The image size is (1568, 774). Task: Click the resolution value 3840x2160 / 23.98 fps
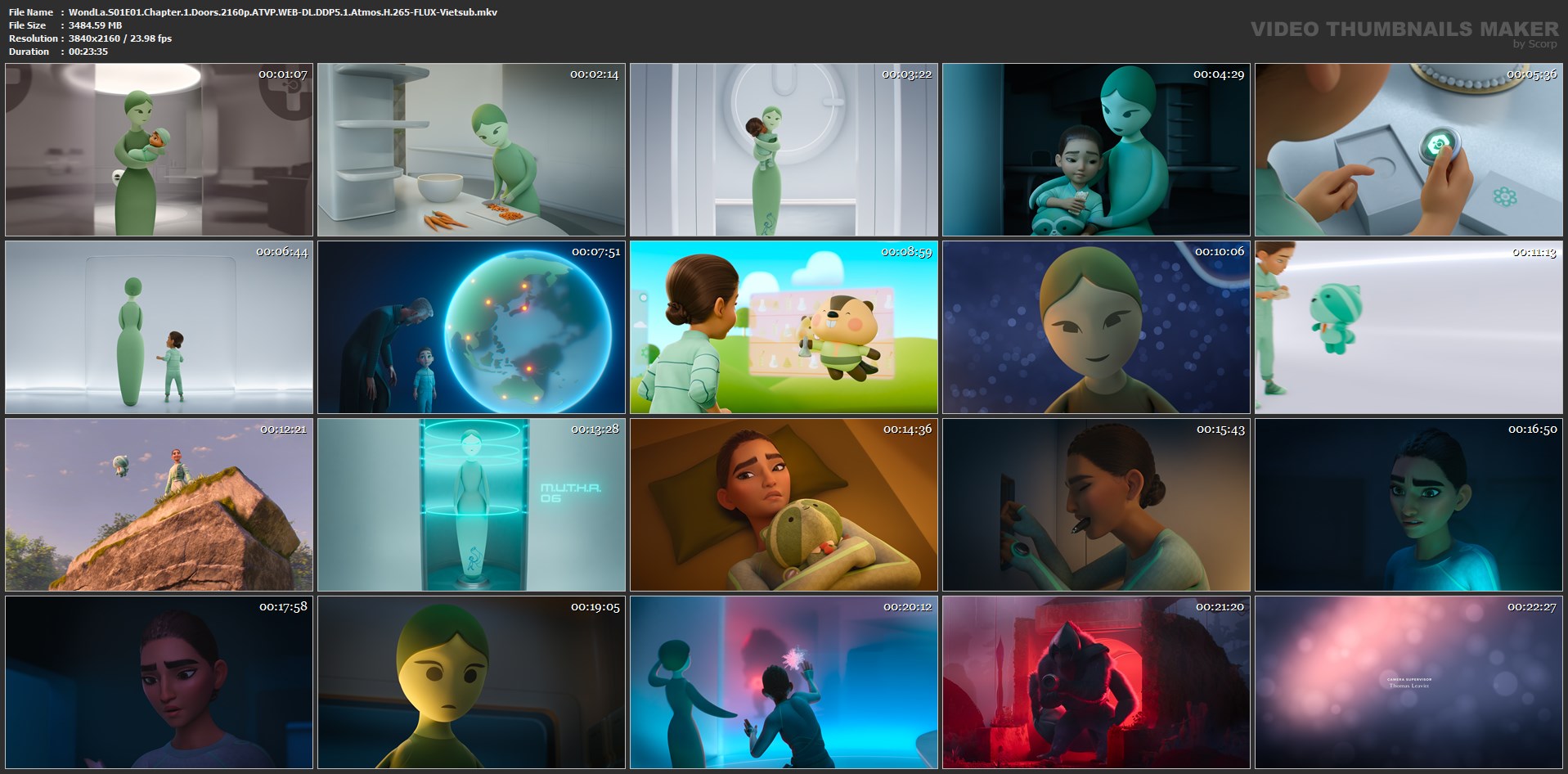pyautogui.click(x=120, y=38)
